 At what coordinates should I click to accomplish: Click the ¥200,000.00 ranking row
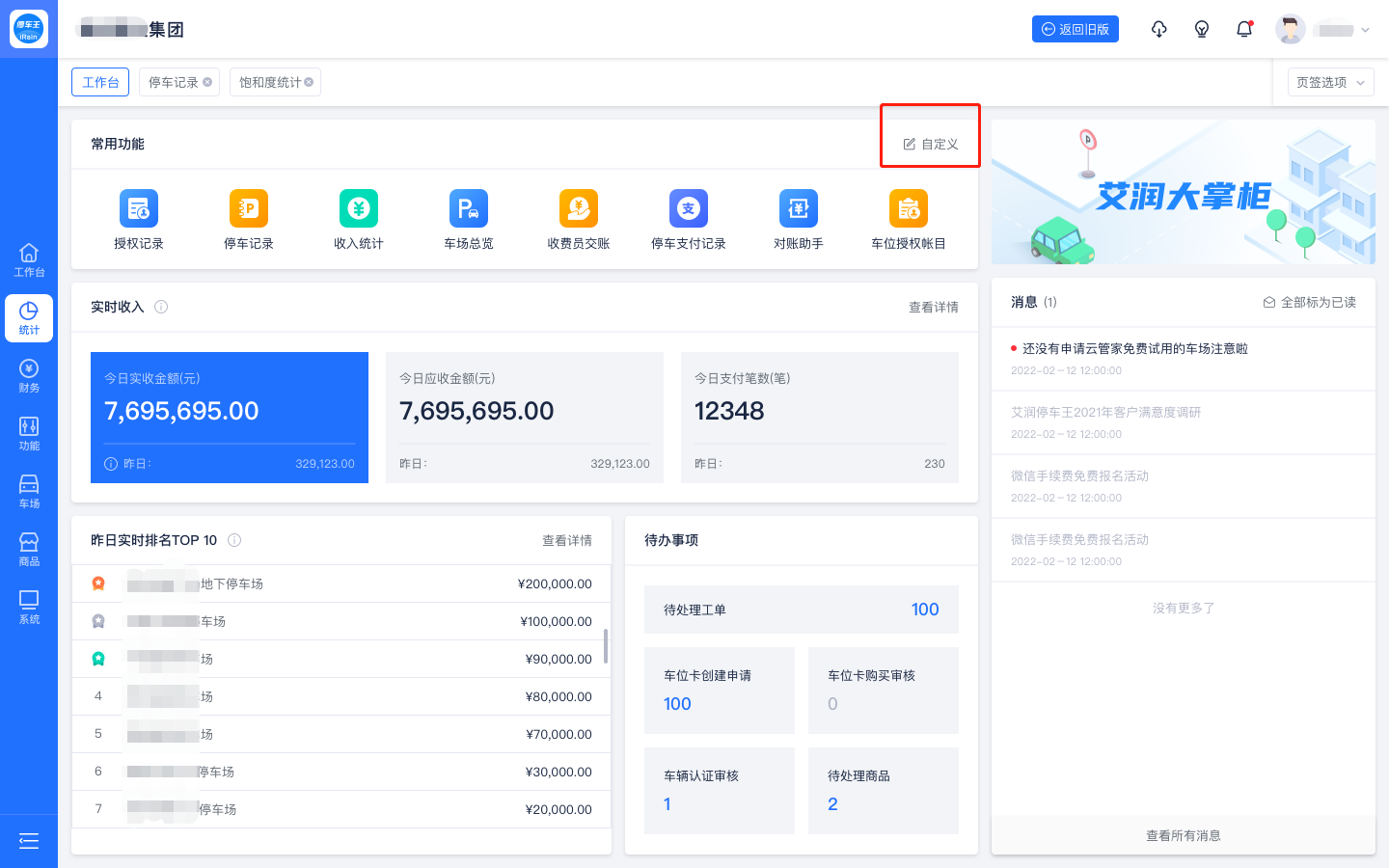click(x=341, y=583)
